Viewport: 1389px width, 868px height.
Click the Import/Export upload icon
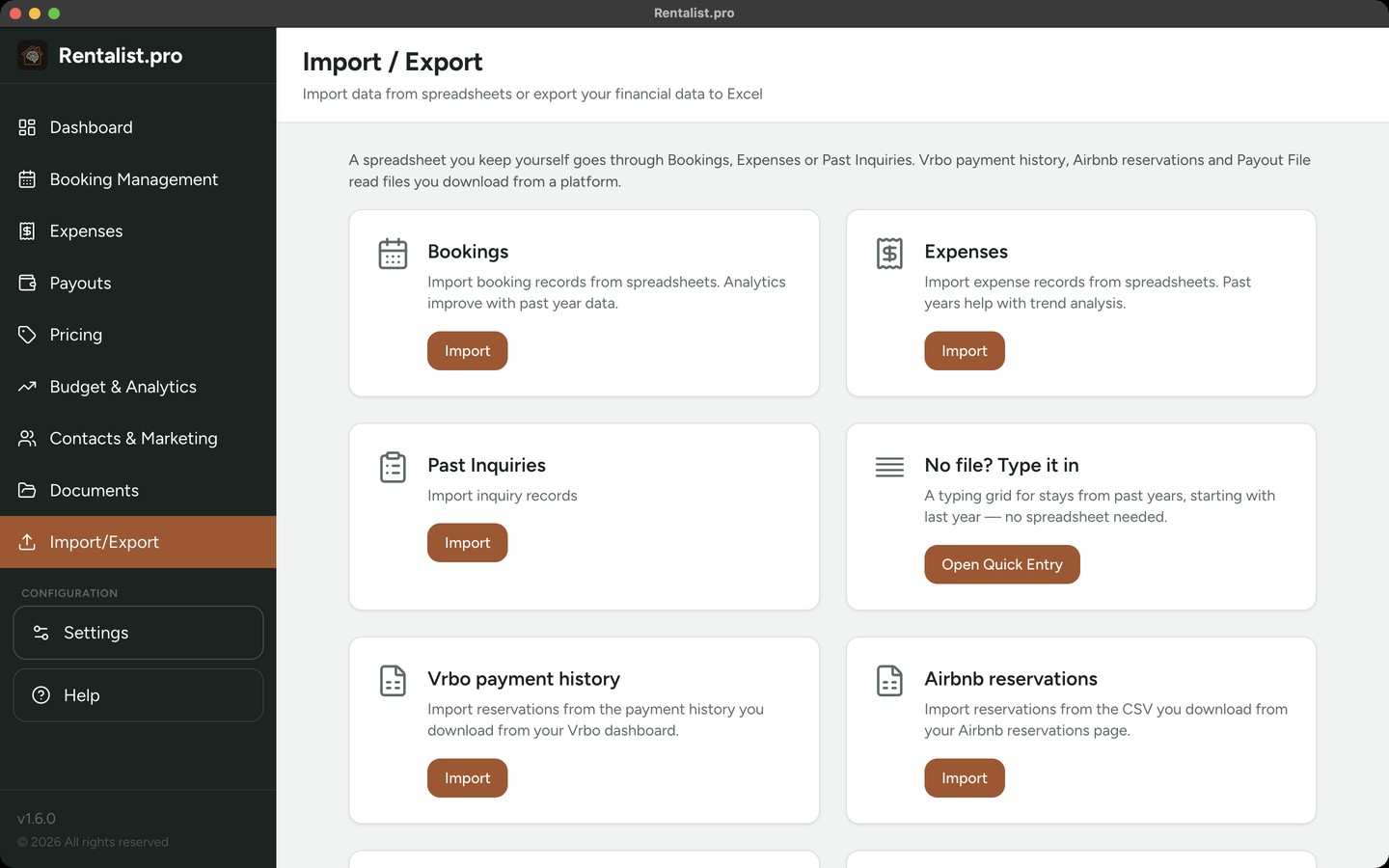coord(27,542)
